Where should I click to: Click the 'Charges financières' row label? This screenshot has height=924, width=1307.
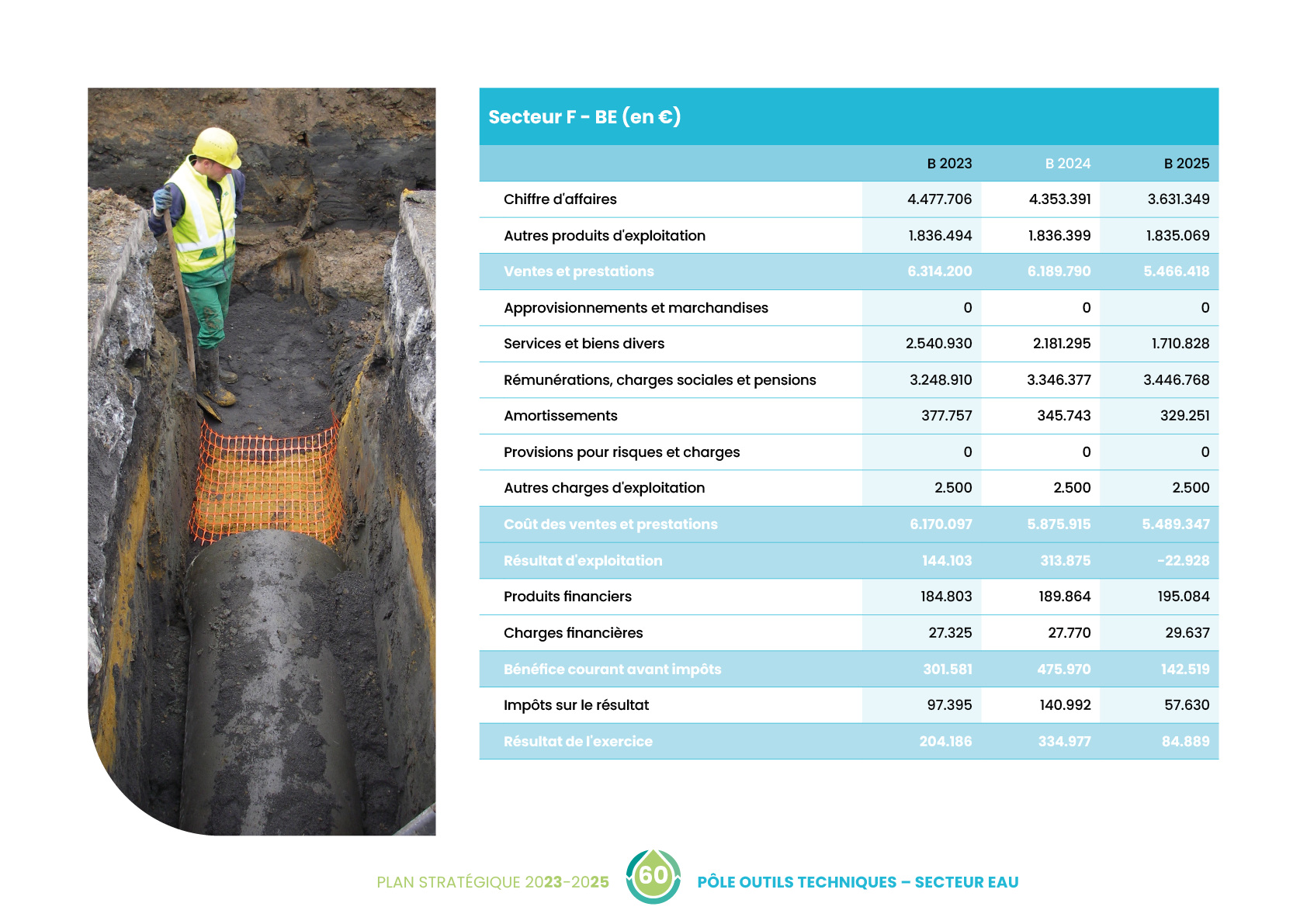pos(573,633)
